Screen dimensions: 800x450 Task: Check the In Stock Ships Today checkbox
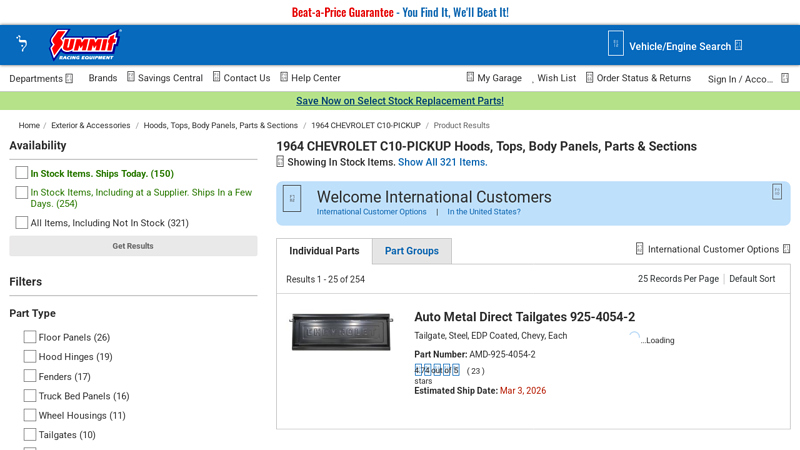pos(22,173)
